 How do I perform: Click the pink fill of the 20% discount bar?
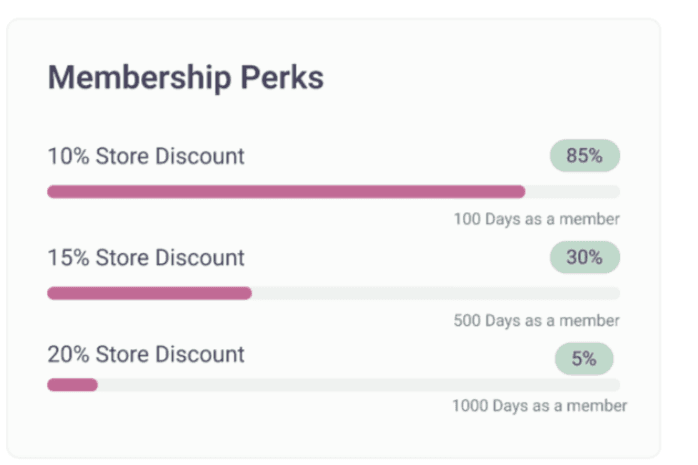(x=72, y=384)
